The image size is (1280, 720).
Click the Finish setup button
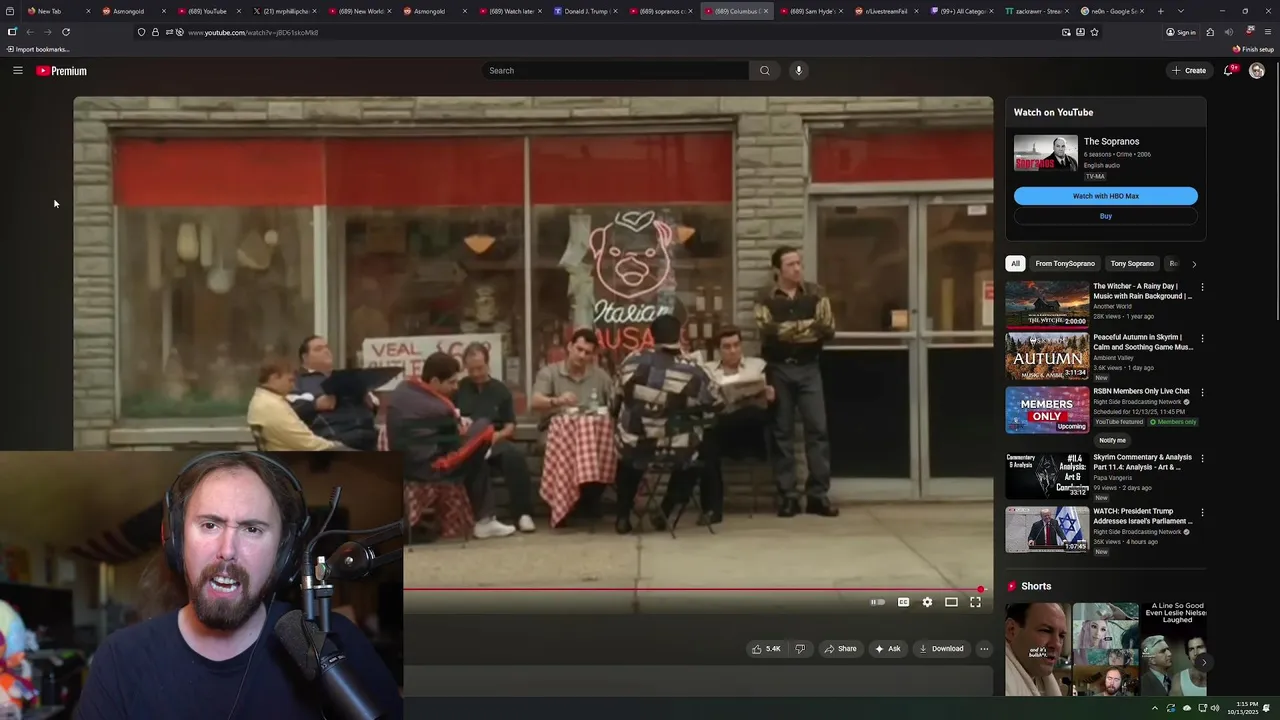point(1253,49)
